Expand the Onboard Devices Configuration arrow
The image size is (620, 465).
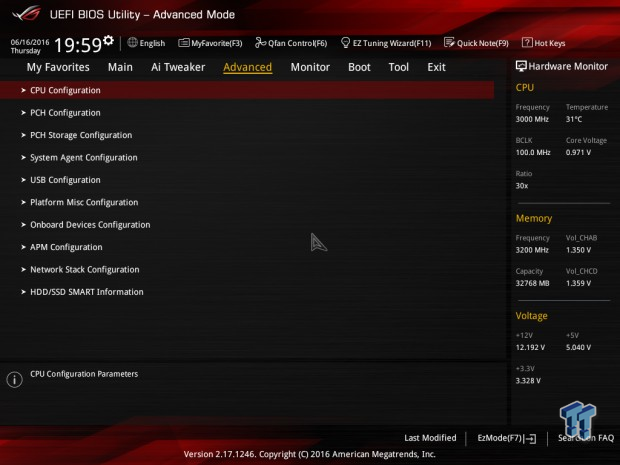pos(23,225)
